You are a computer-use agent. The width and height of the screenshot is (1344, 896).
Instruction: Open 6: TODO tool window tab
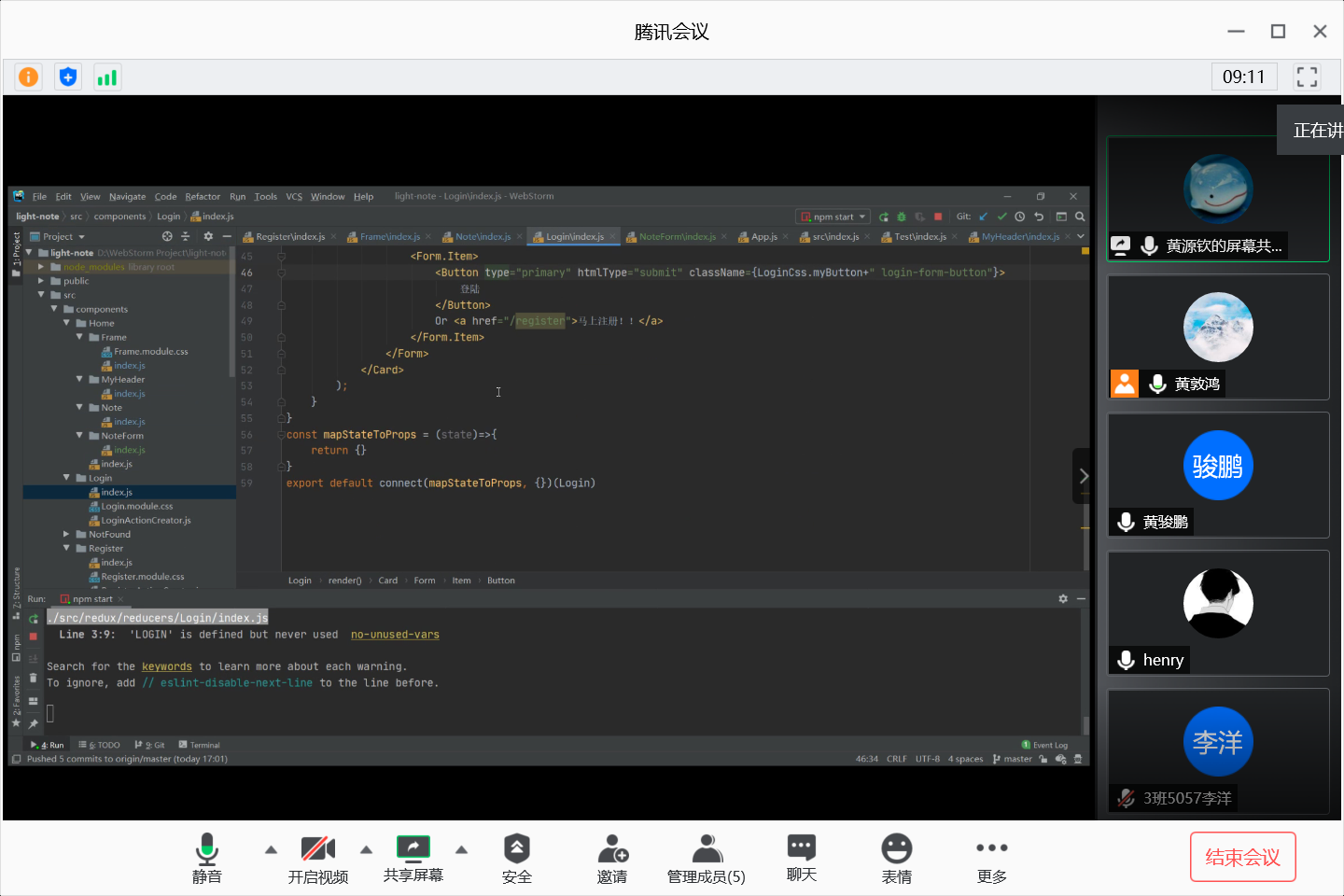coord(100,745)
